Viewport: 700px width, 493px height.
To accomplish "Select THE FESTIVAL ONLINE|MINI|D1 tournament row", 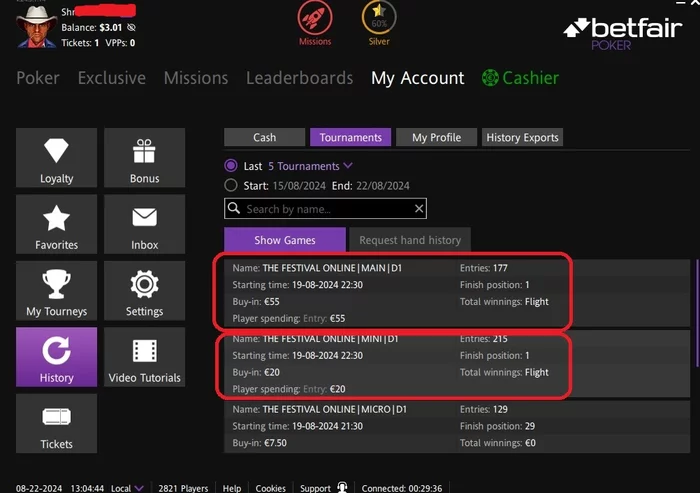I will click(457, 363).
